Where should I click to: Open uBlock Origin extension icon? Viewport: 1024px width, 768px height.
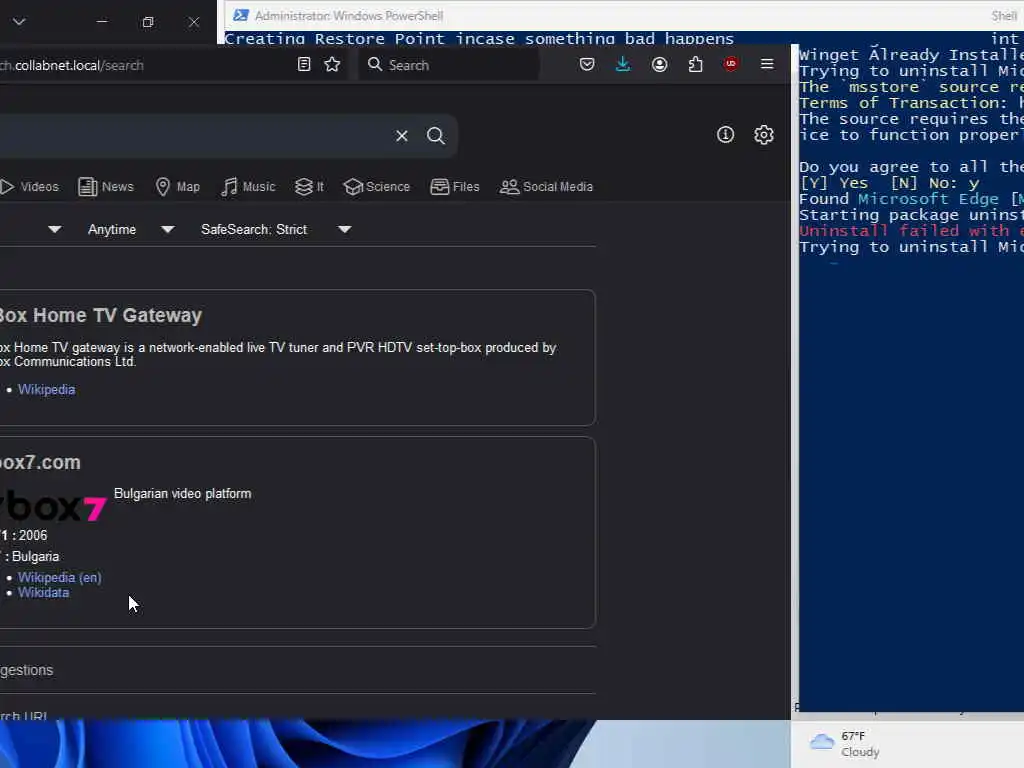731,64
